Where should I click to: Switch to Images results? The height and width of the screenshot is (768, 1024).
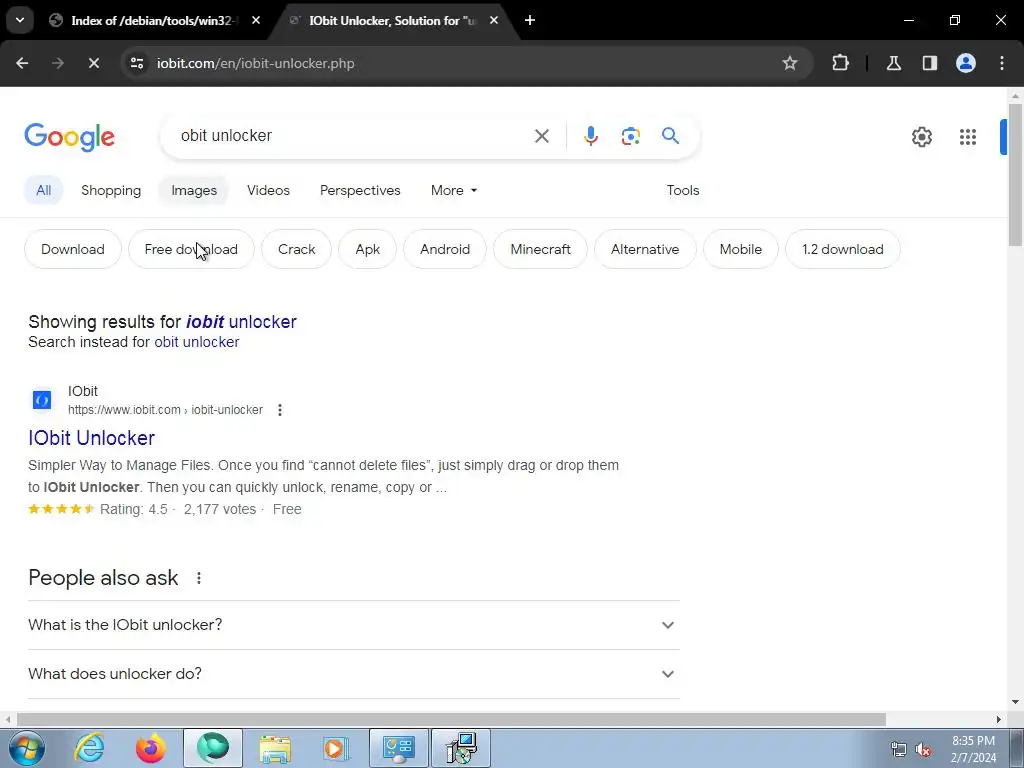click(x=194, y=190)
